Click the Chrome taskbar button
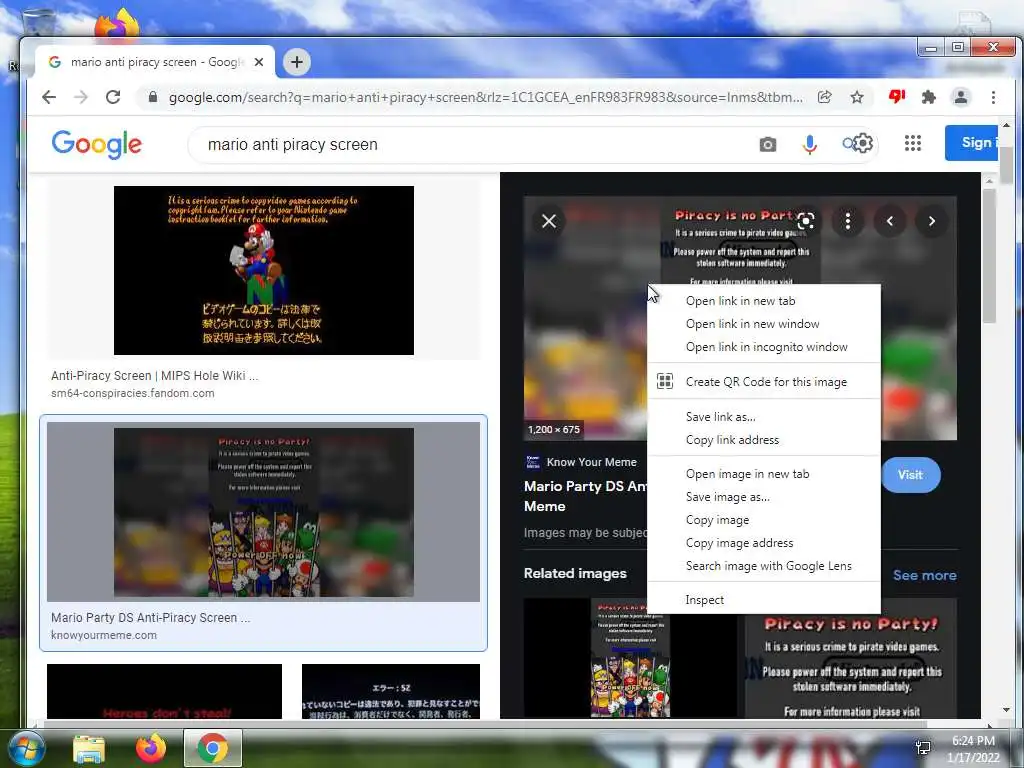This screenshot has height=768, width=1024. click(x=213, y=748)
